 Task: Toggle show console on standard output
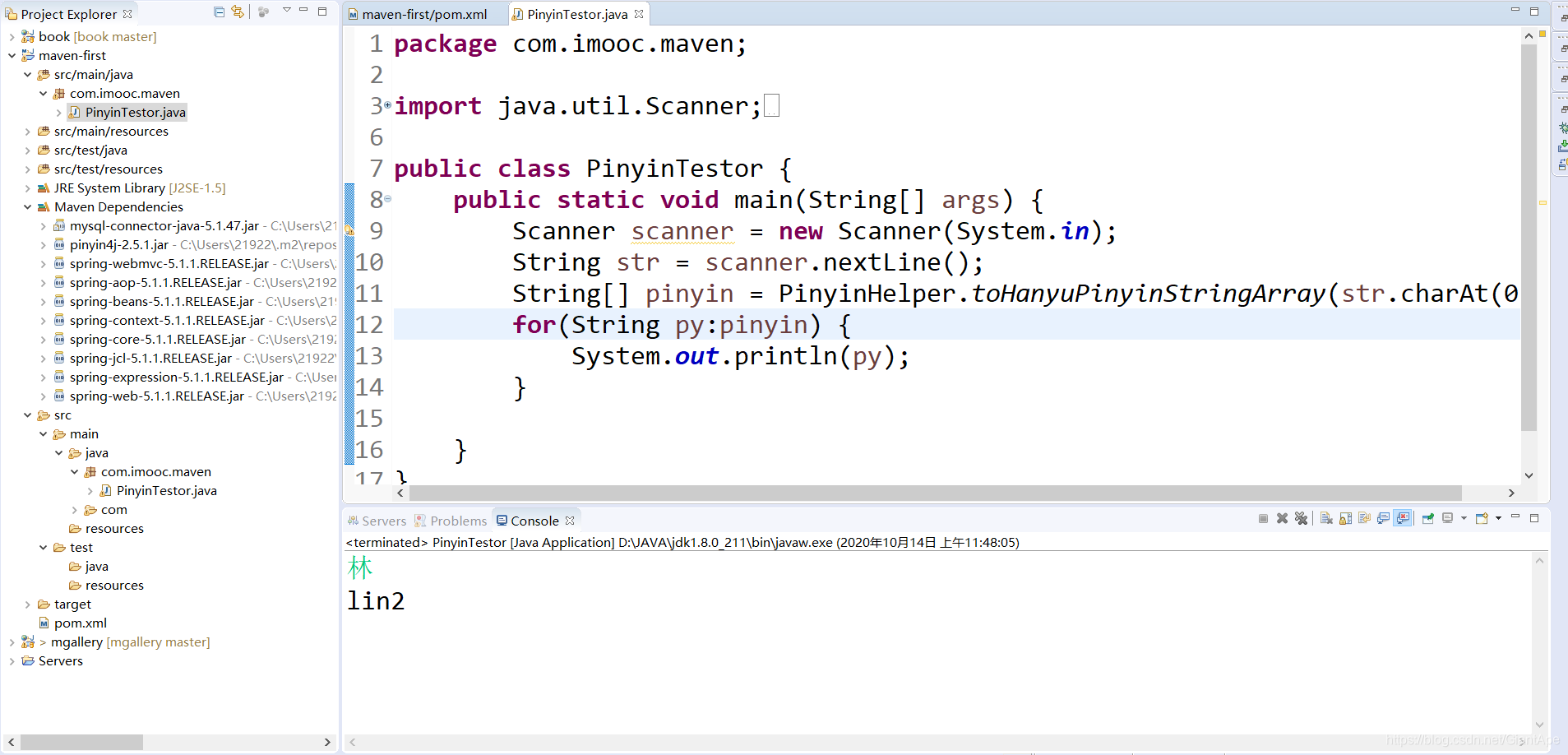(1383, 518)
